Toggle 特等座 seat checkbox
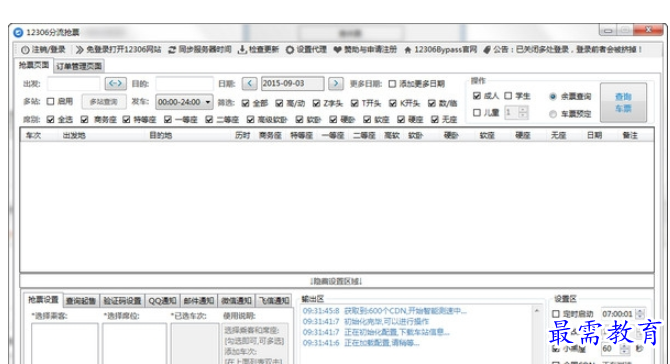 click(x=126, y=119)
